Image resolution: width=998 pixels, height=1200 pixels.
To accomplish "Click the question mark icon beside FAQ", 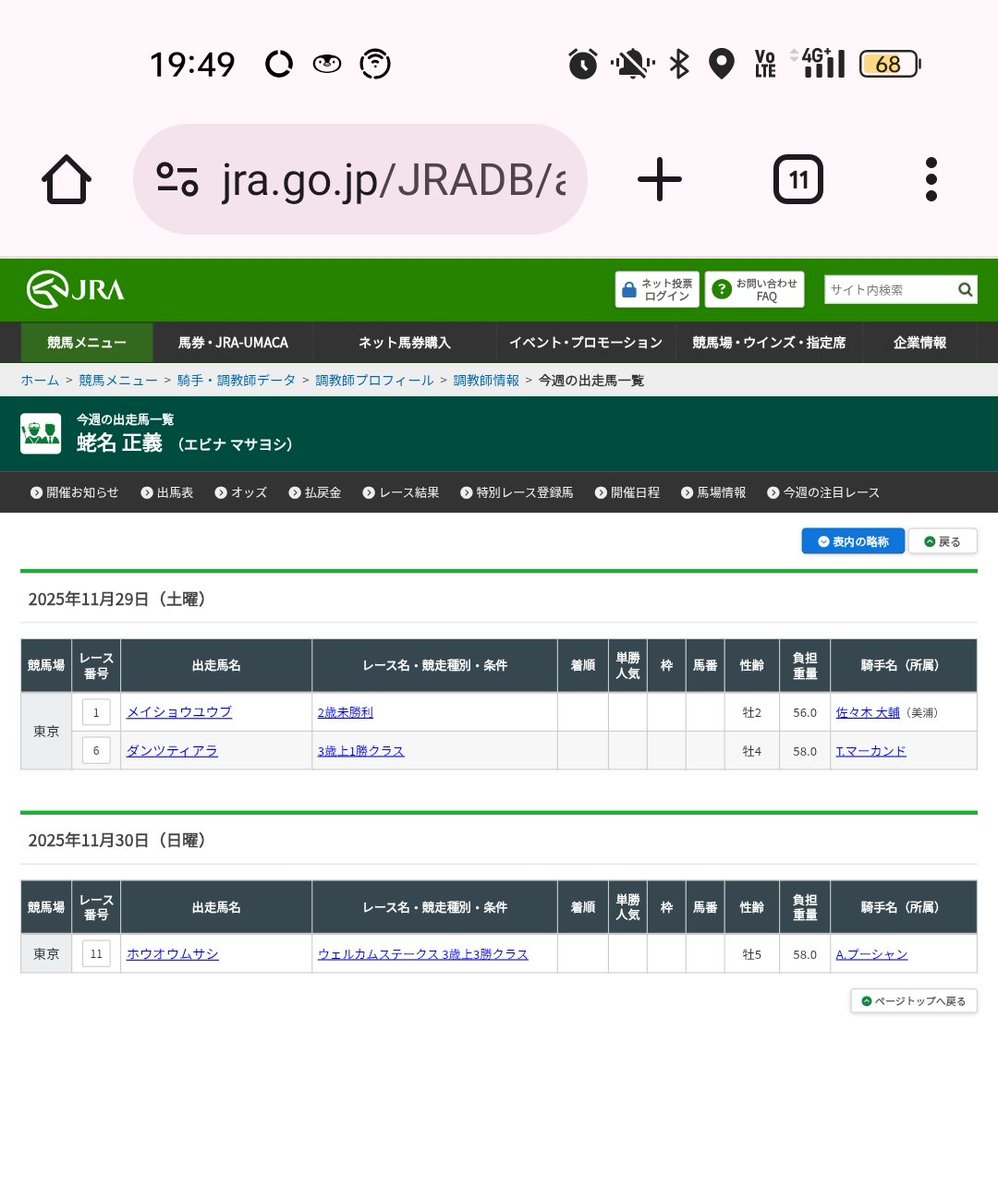I will (721, 289).
